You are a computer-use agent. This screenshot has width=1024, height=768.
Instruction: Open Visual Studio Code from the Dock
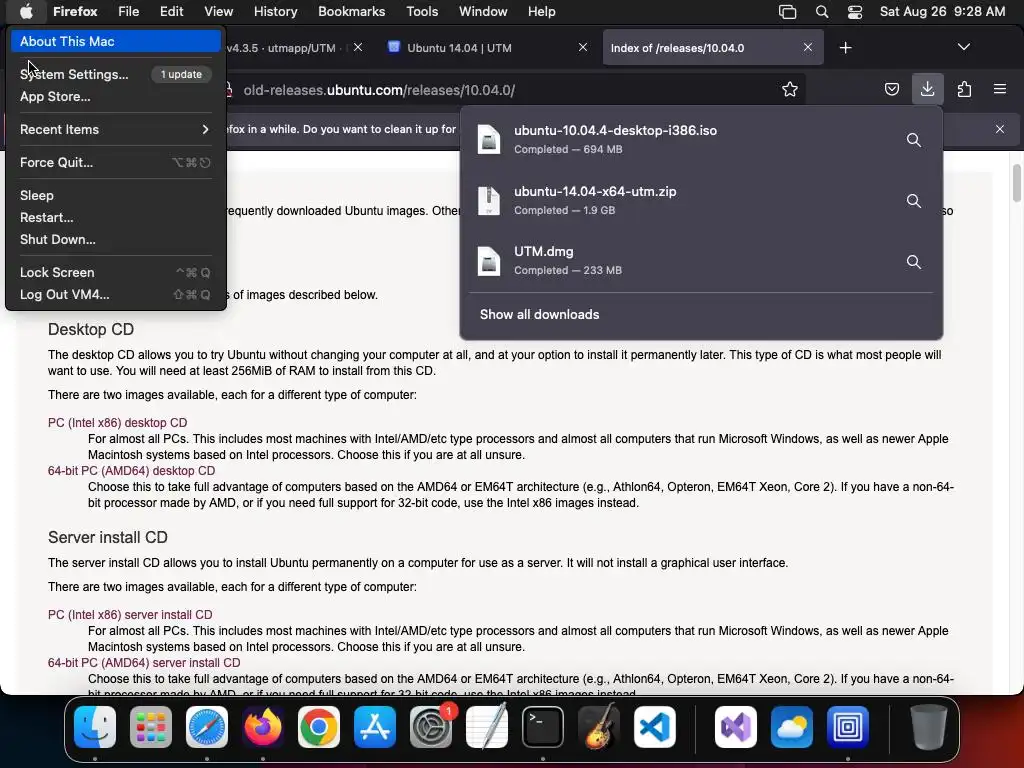pyautogui.click(x=654, y=727)
